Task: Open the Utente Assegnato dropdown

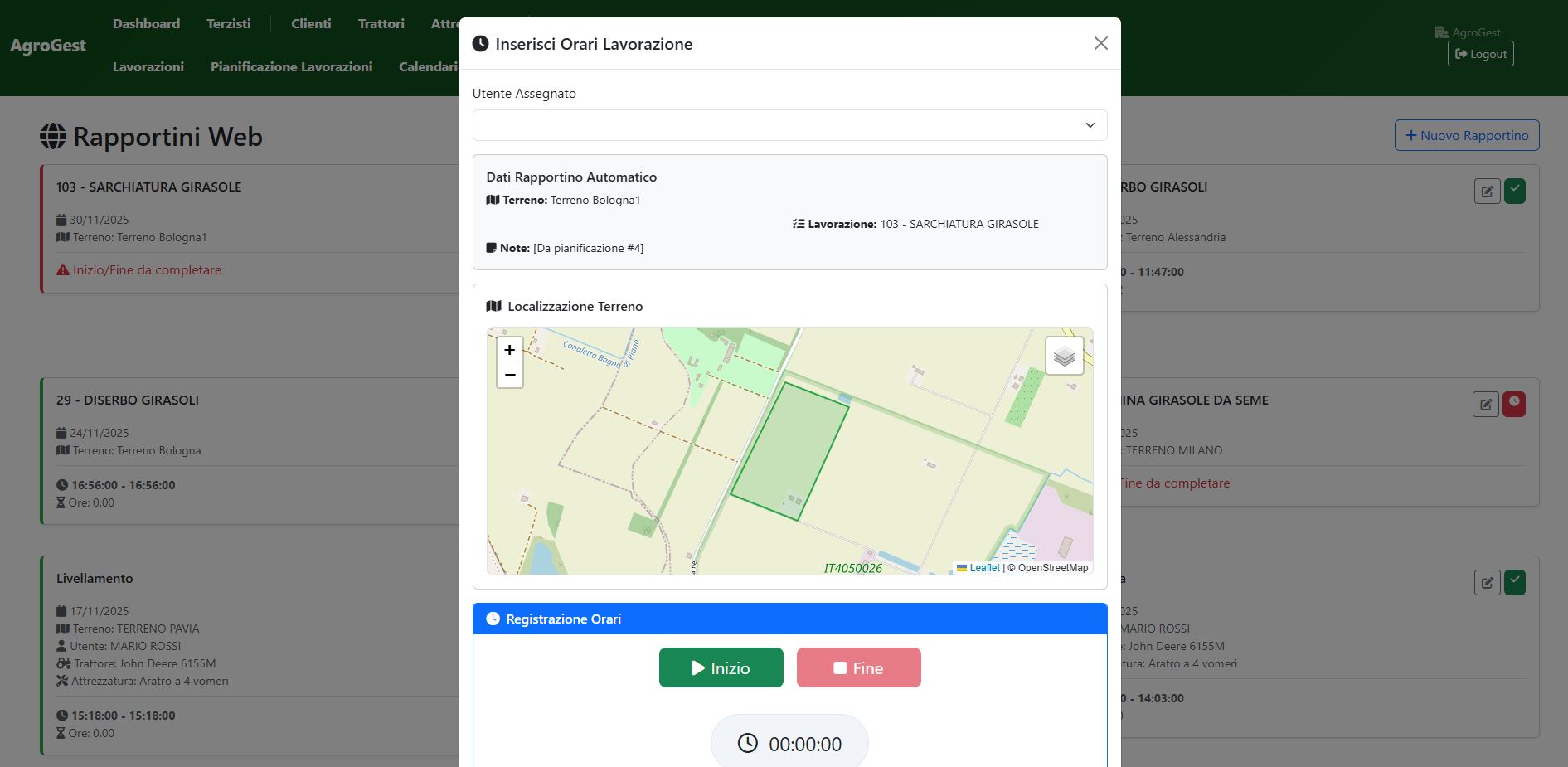Action: click(789, 125)
